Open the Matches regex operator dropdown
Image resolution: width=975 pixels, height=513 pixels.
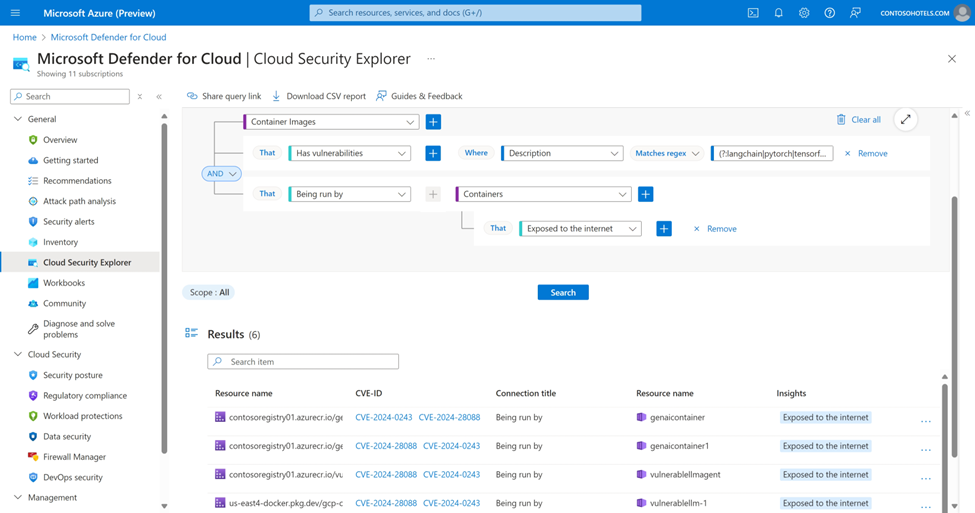click(x=667, y=153)
